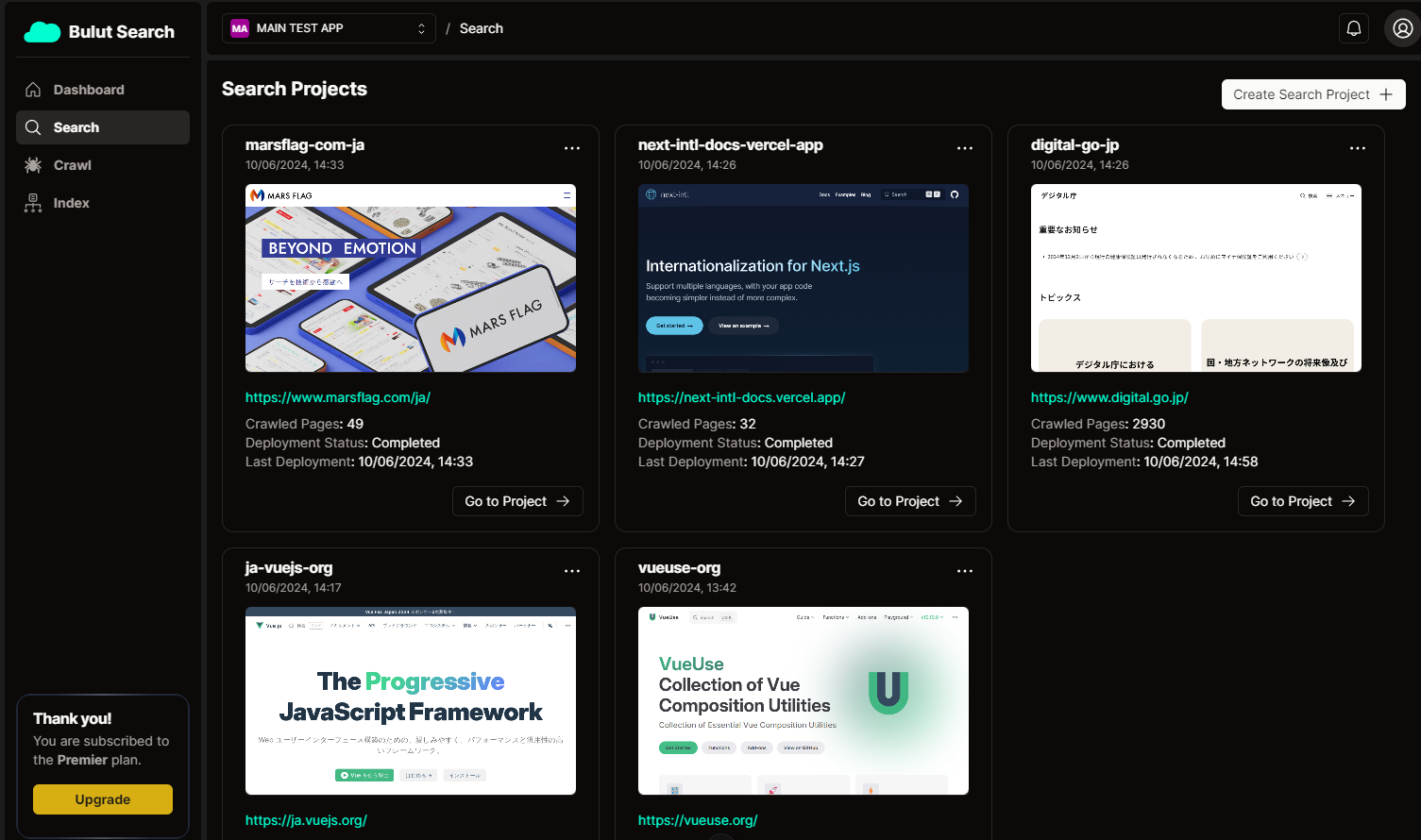Click the Crawl spider icon

33,165
